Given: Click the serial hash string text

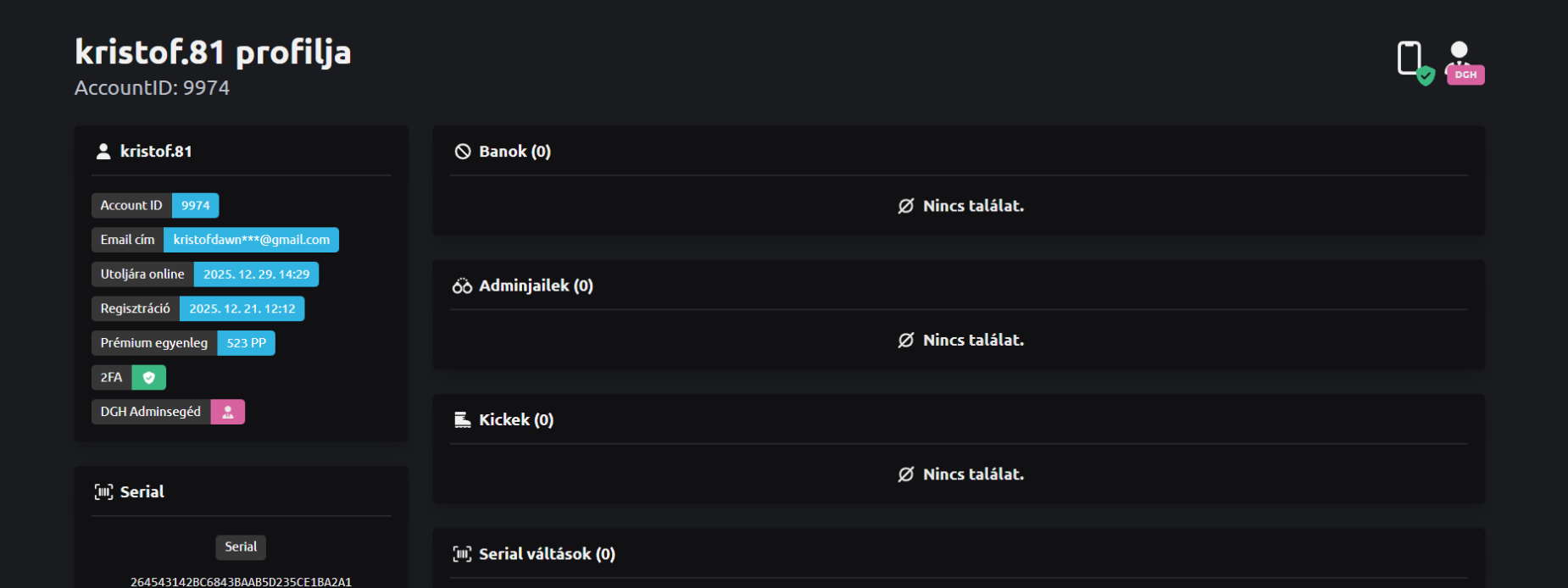Looking at the screenshot, I should pos(241,582).
